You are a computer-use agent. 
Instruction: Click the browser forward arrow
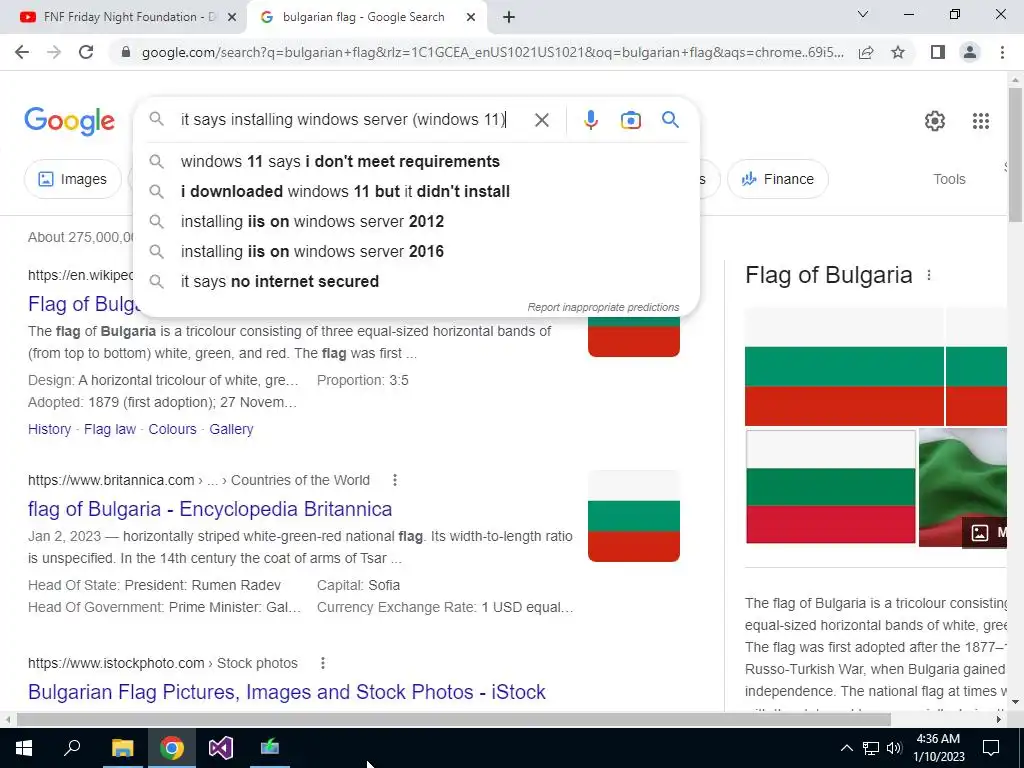[x=54, y=52]
